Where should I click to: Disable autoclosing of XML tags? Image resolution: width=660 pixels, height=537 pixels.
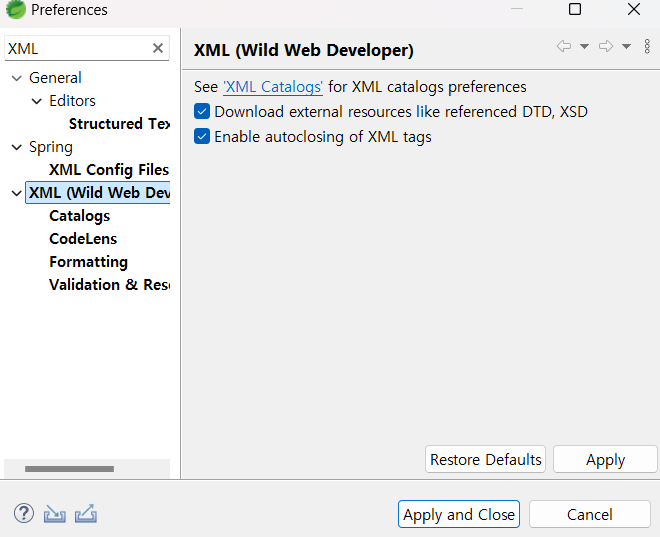202,136
